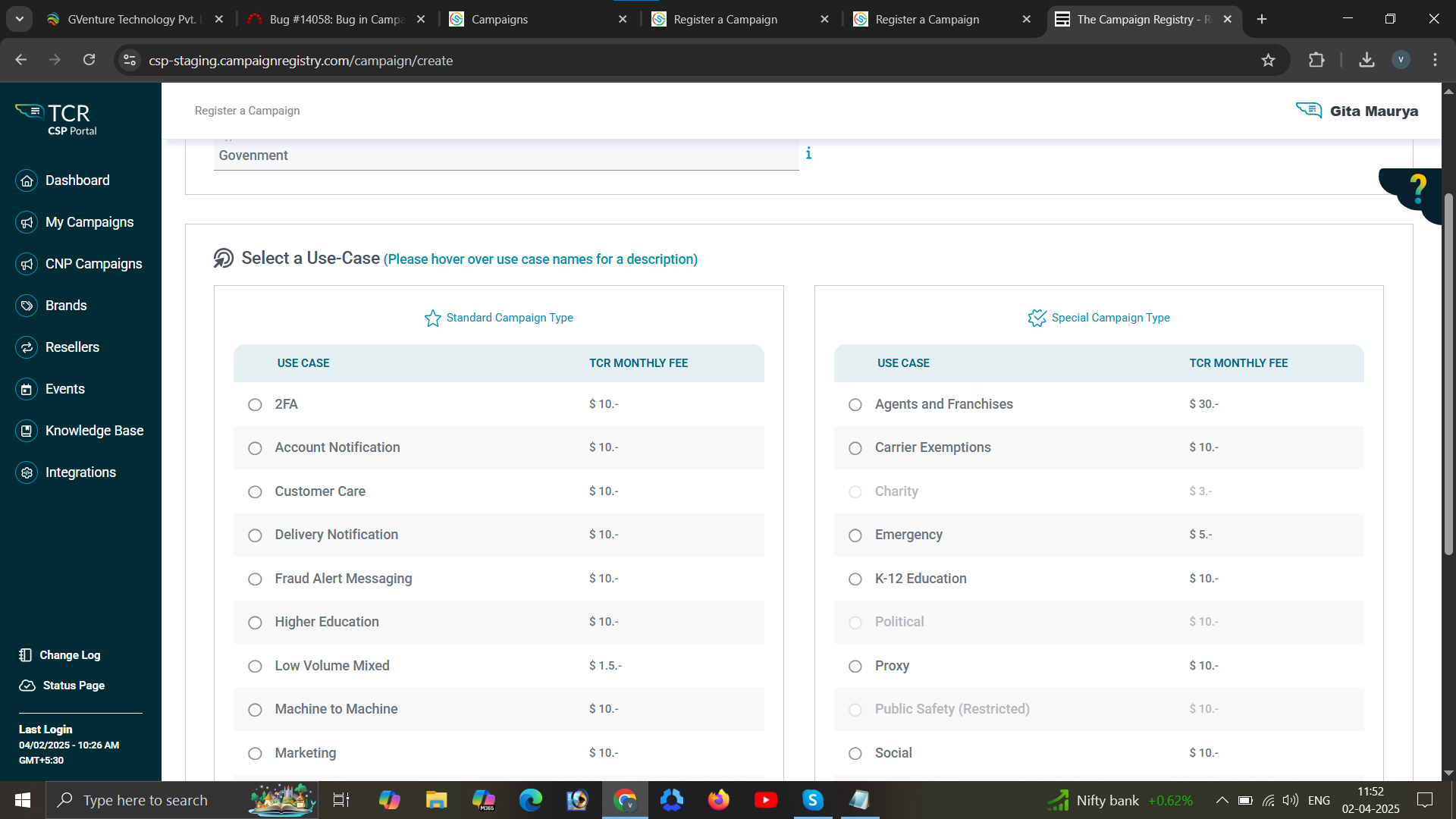Image resolution: width=1456 pixels, height=819 pixels.
Task: Click the Brands tag icon
Action: pos(27,306)
